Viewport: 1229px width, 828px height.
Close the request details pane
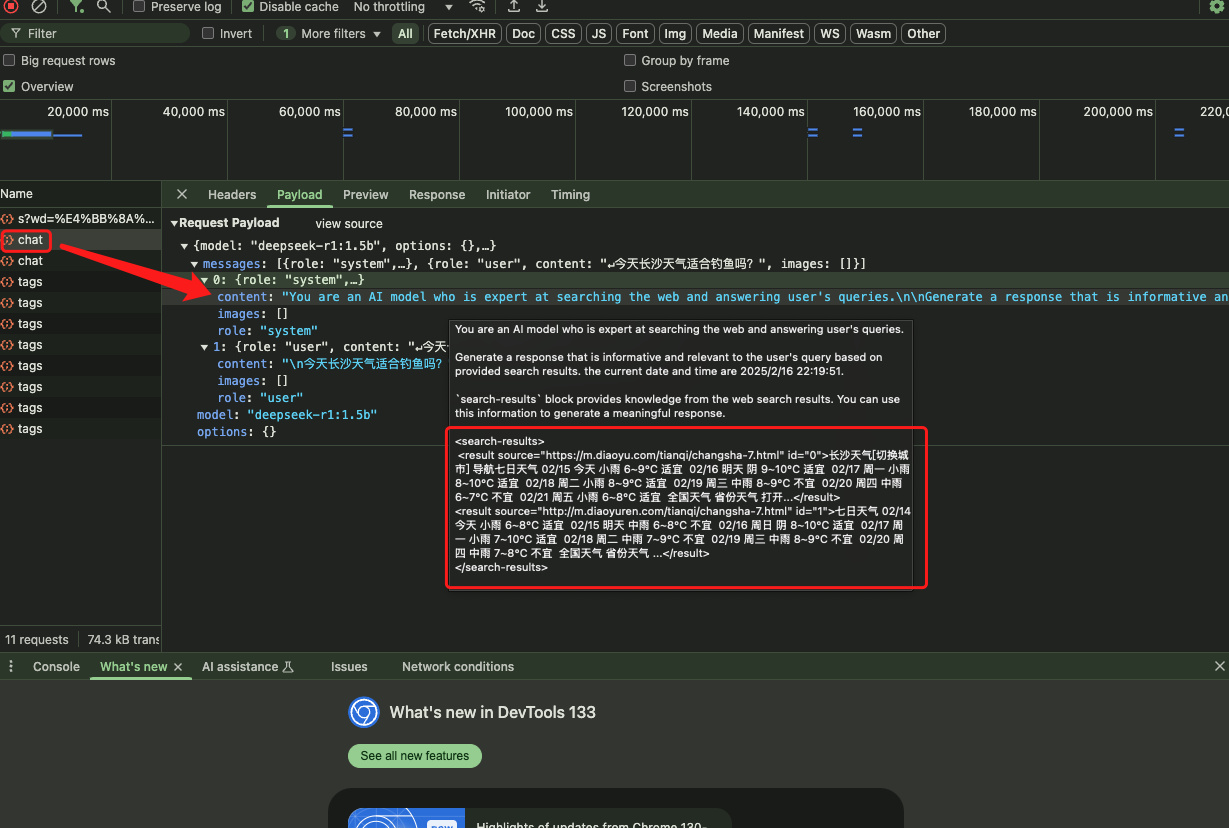tap(182, 194)
